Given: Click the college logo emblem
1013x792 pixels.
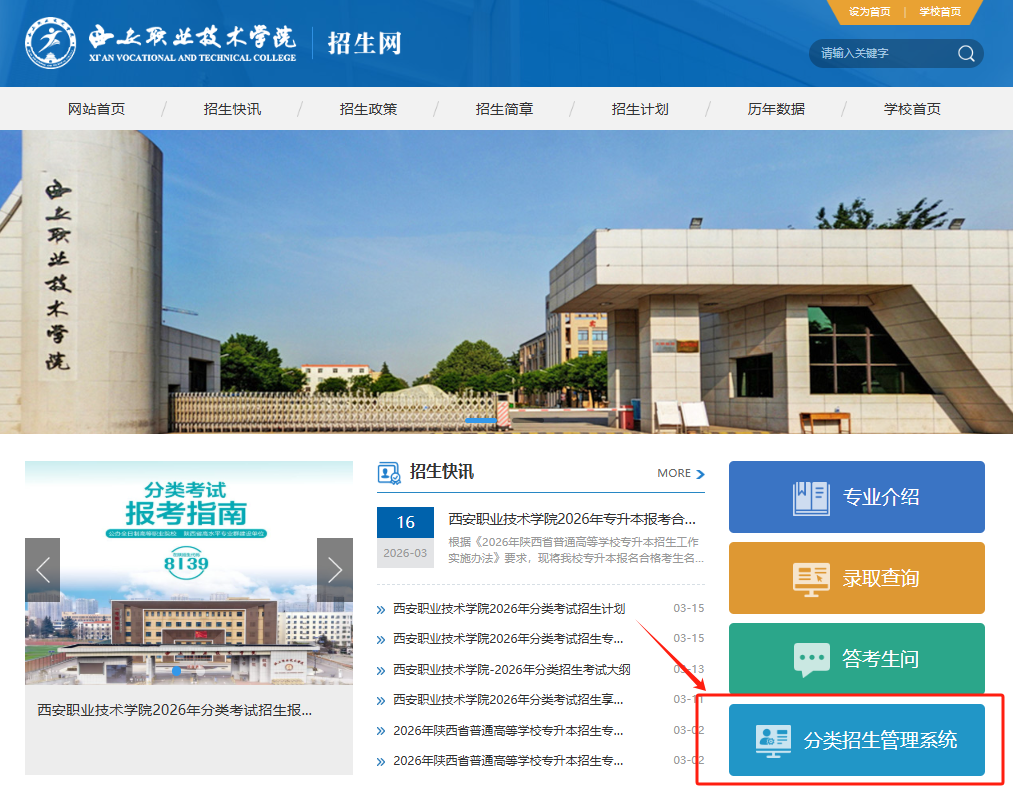Looking at the screenshot, I should [x=50, y=43].
